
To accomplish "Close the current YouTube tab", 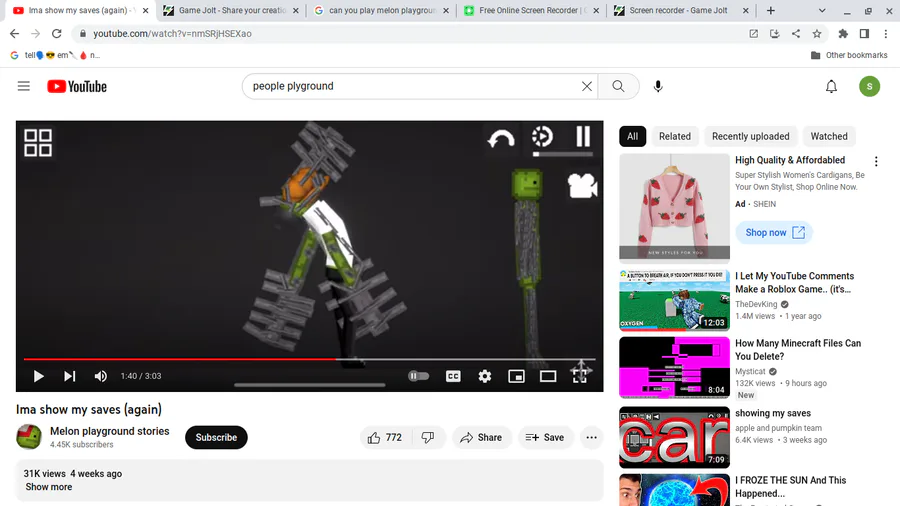I will click(145, 10).
